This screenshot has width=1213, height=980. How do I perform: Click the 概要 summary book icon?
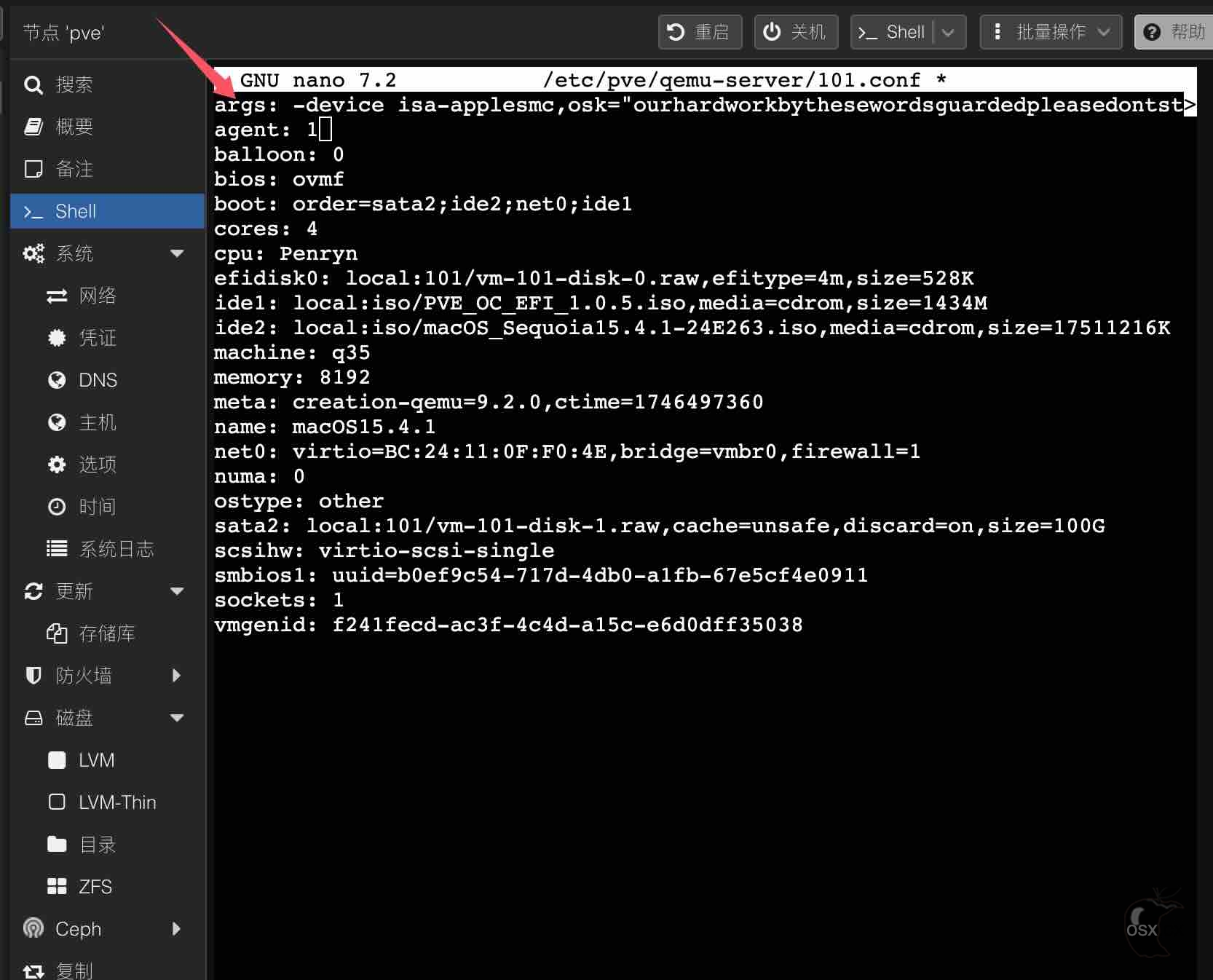pyautogui.click(x=33, y=127)
